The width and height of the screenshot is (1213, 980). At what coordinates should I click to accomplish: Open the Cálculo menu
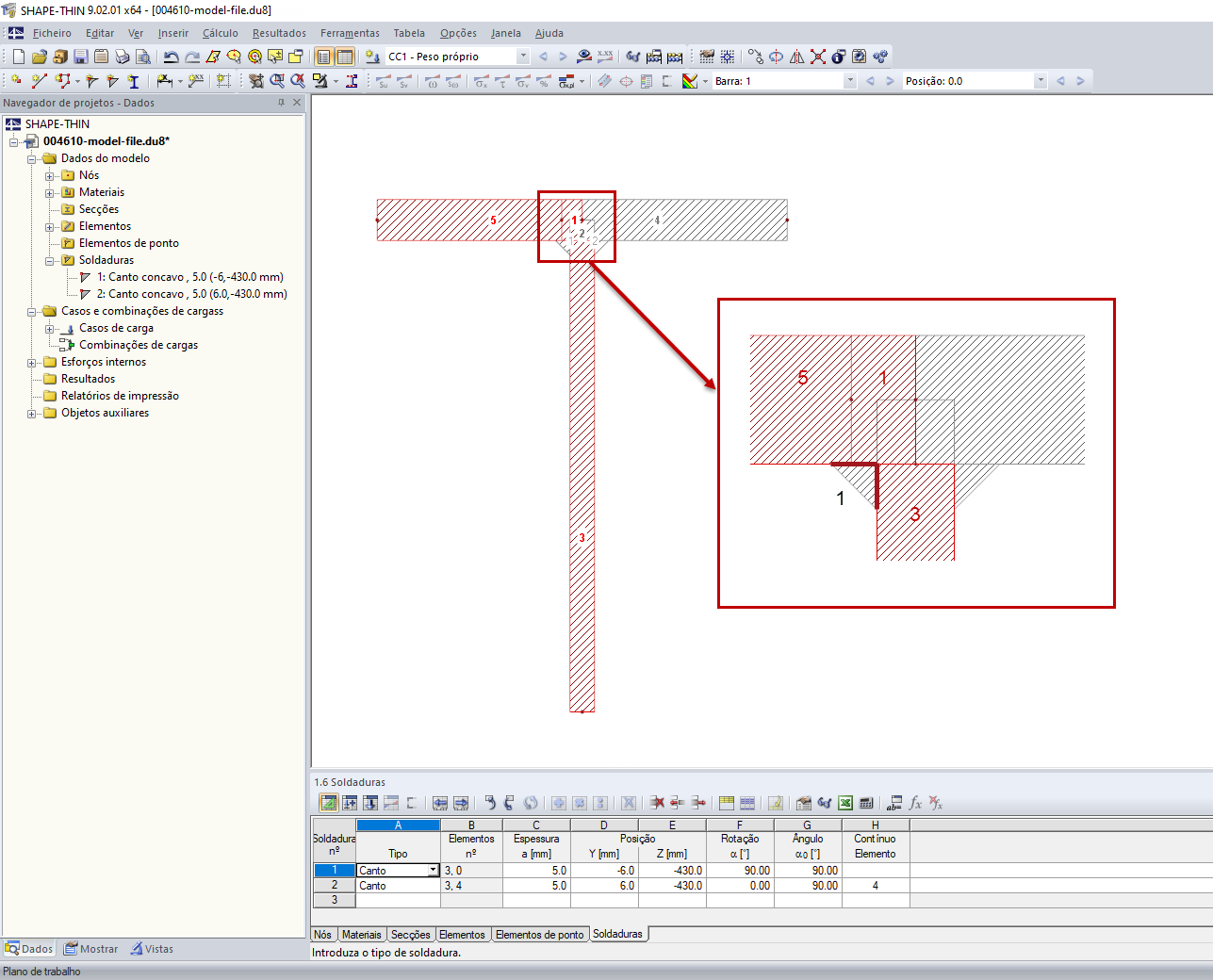tap(221, 33)
